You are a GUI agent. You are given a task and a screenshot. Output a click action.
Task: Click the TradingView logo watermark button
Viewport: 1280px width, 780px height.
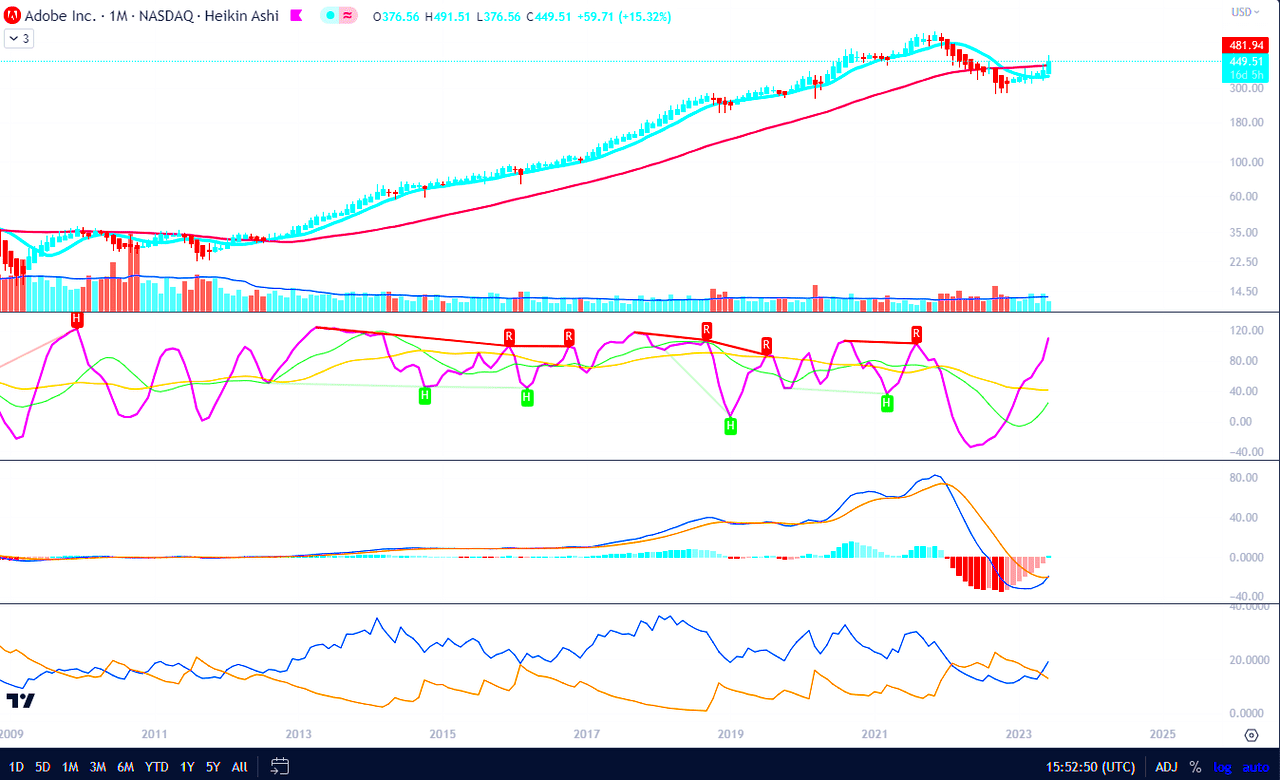(20, 700)
